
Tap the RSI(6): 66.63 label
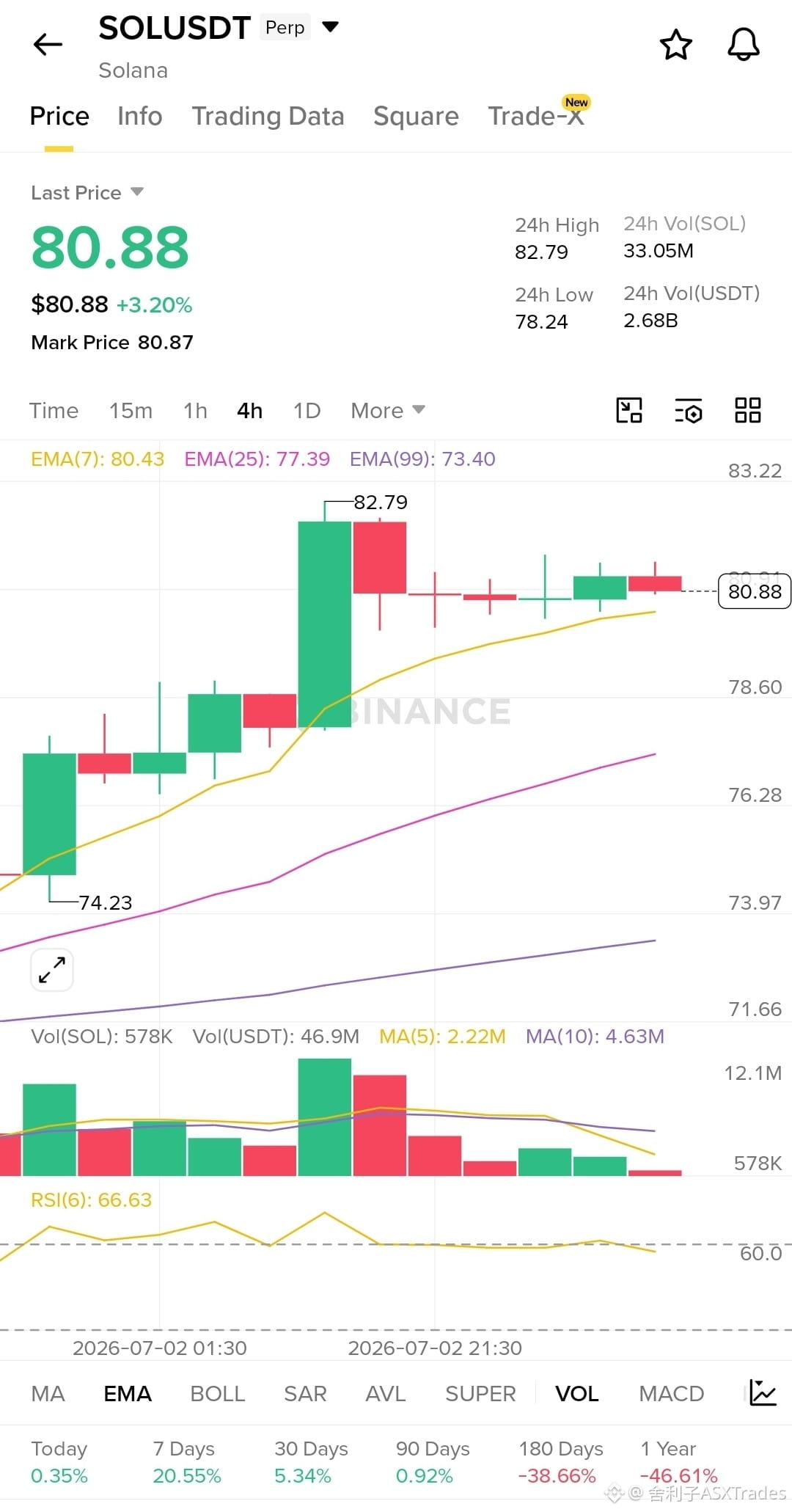coord(91,1199)
